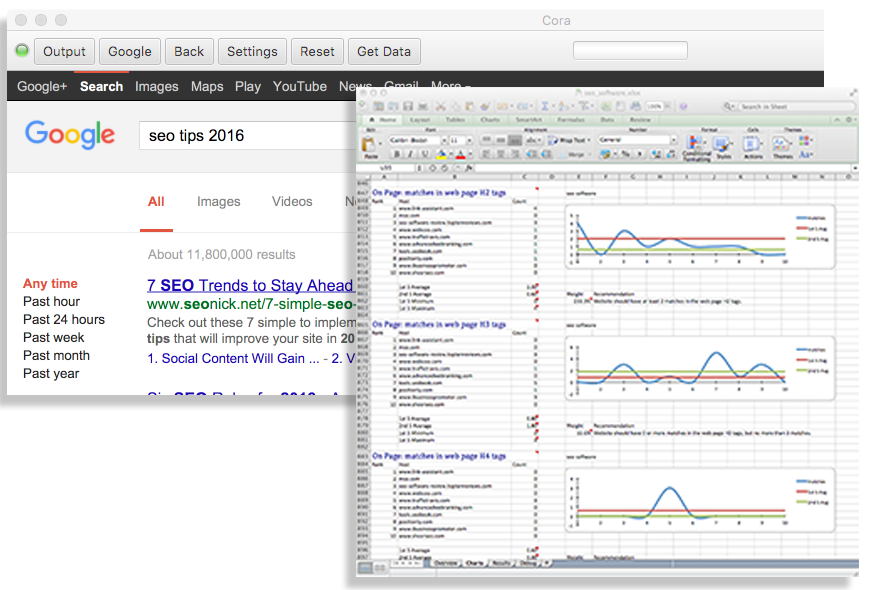Expand the More menu in Google bar

(x=450, y=85)
